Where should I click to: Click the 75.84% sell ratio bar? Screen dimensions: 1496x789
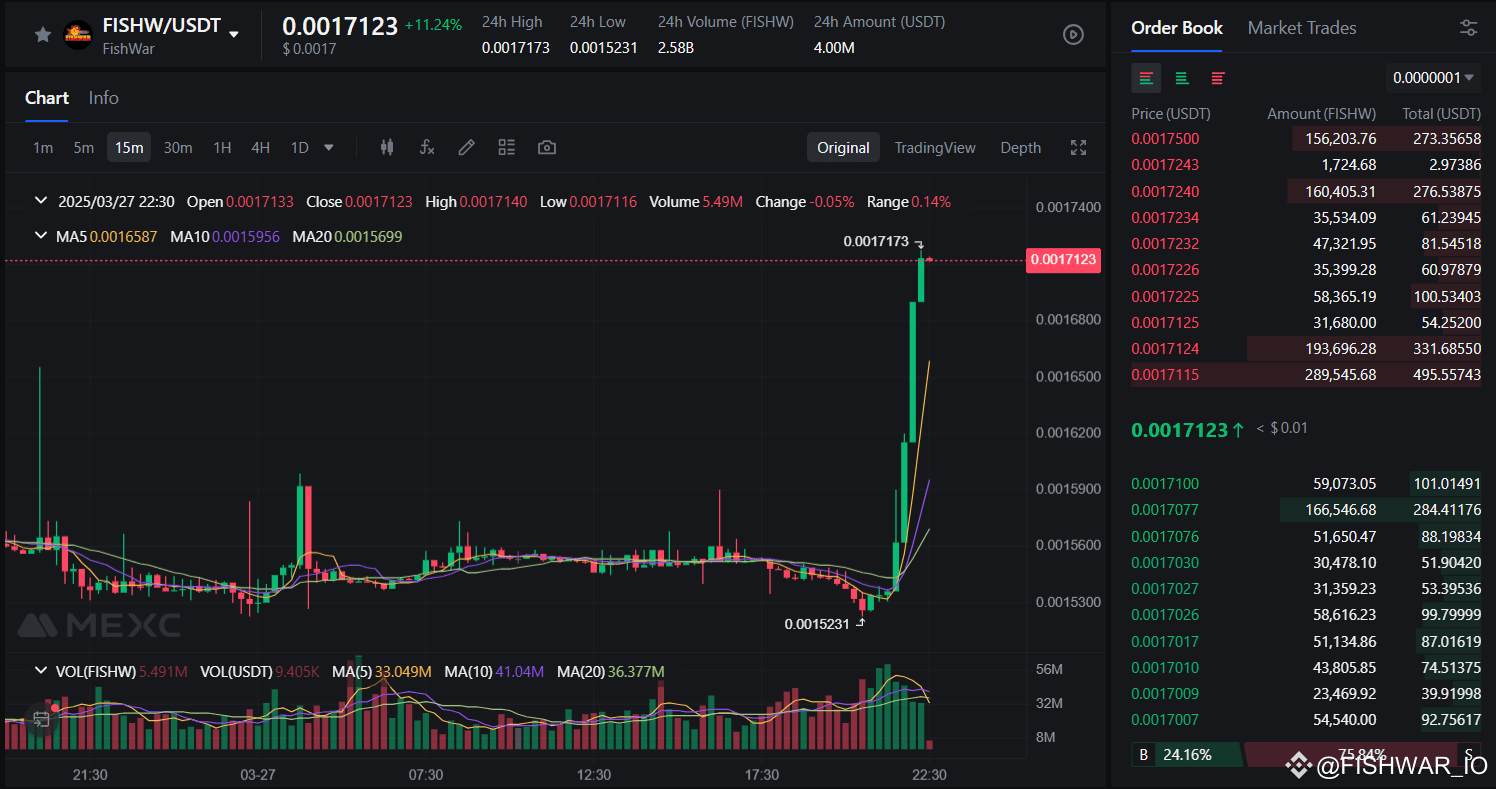coord(1362,755)
